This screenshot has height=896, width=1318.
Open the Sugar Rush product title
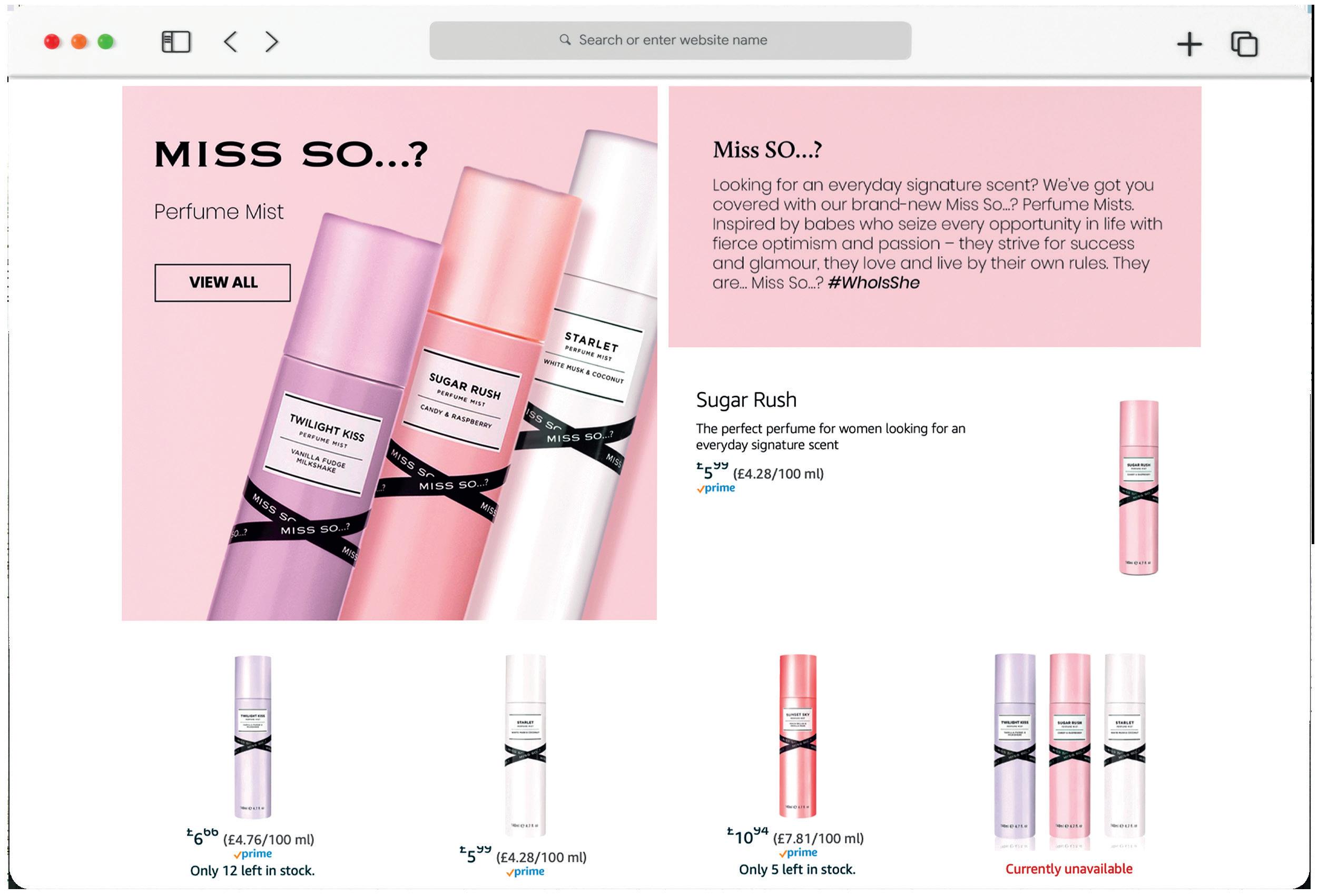pos(746,400)
